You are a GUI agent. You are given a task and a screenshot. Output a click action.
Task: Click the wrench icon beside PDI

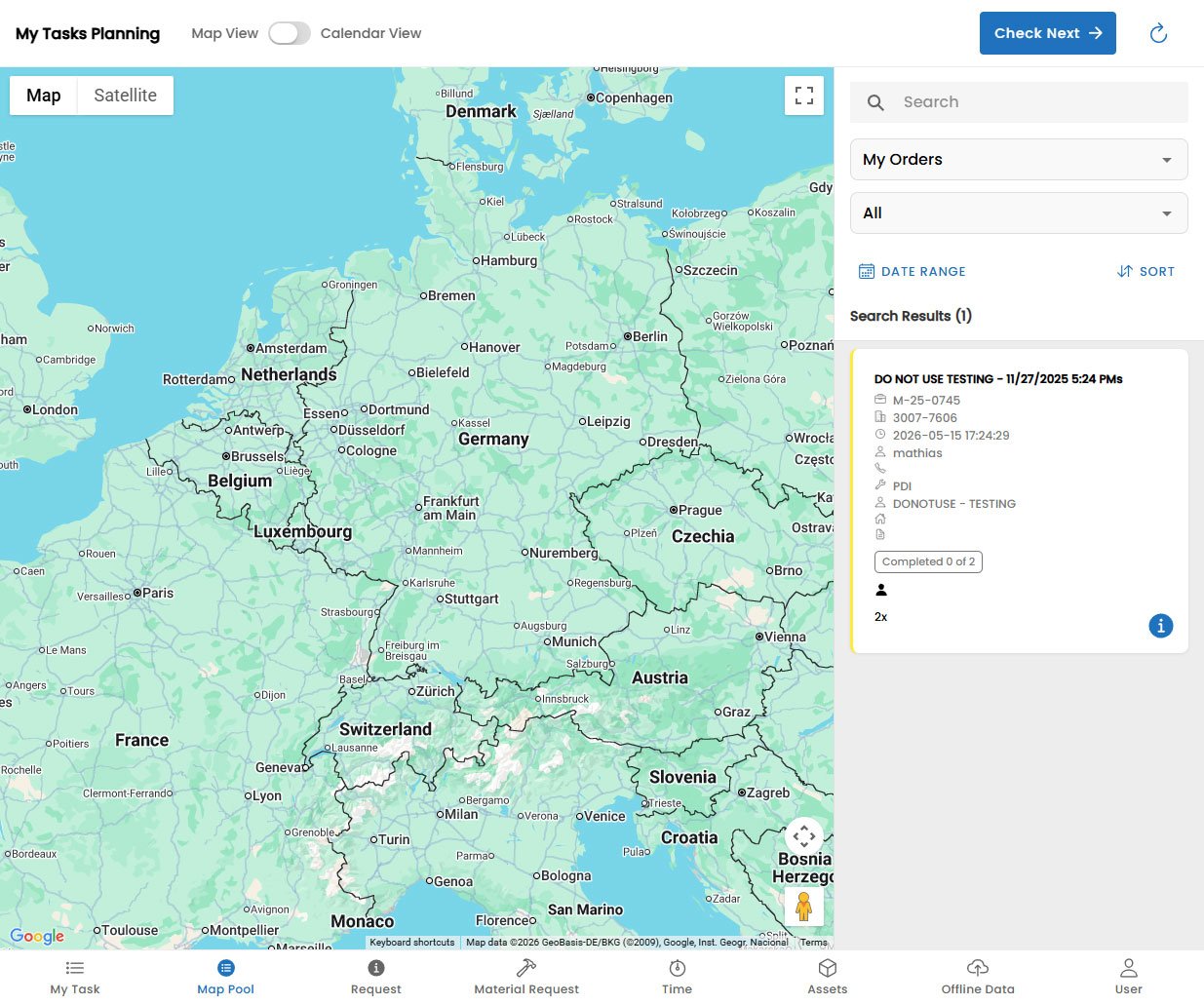(880, 485)
